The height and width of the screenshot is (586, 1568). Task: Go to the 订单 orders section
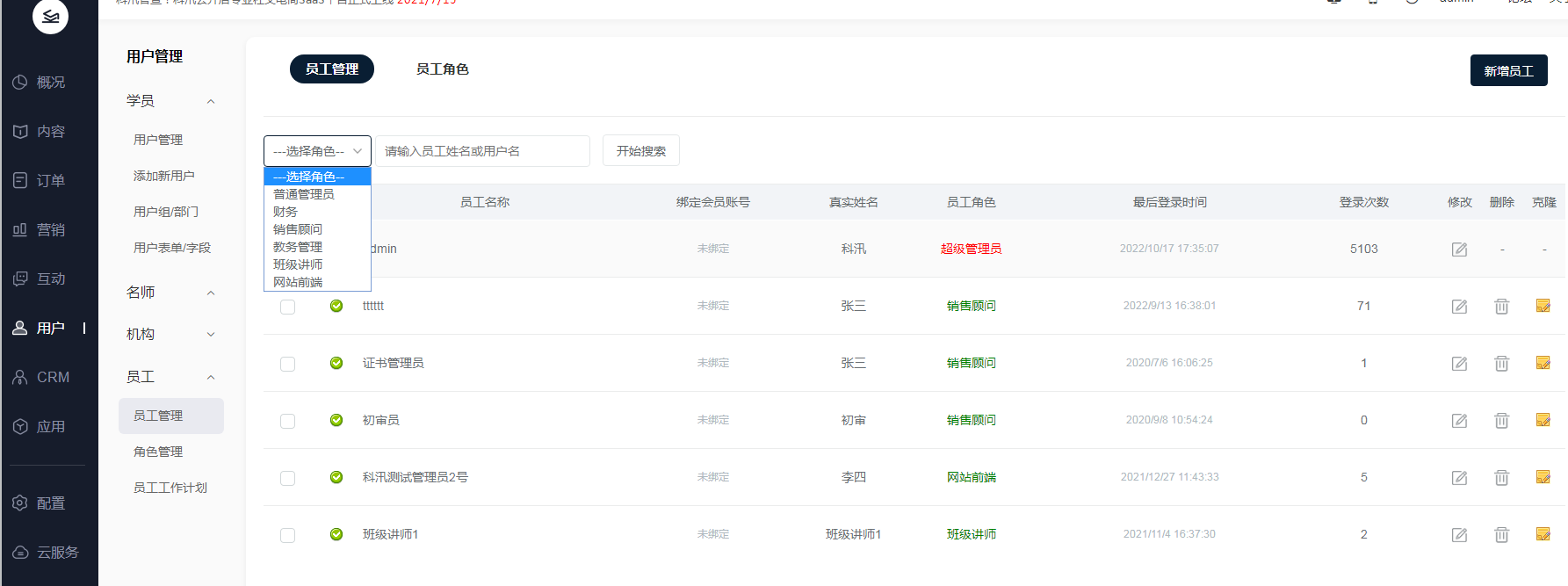tap(39, 180)
